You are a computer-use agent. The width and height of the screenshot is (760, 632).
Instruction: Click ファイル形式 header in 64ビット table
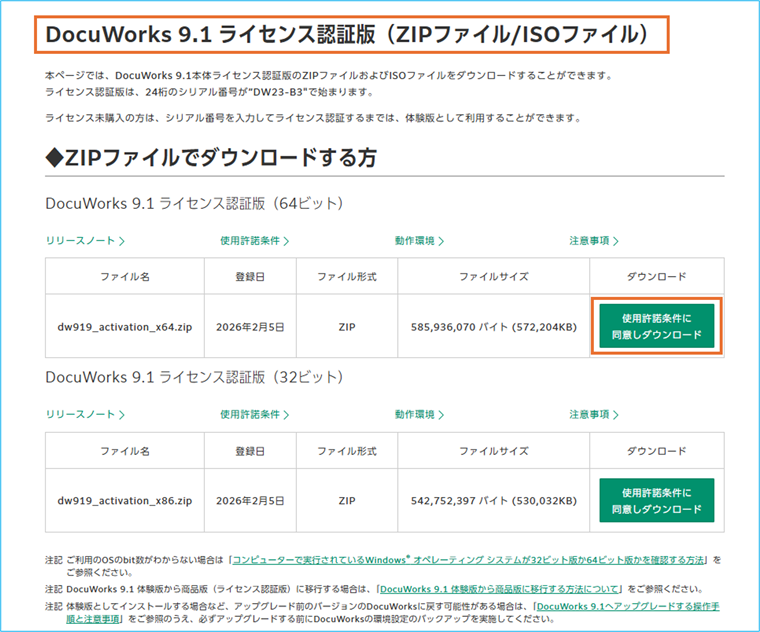[347, 276]
